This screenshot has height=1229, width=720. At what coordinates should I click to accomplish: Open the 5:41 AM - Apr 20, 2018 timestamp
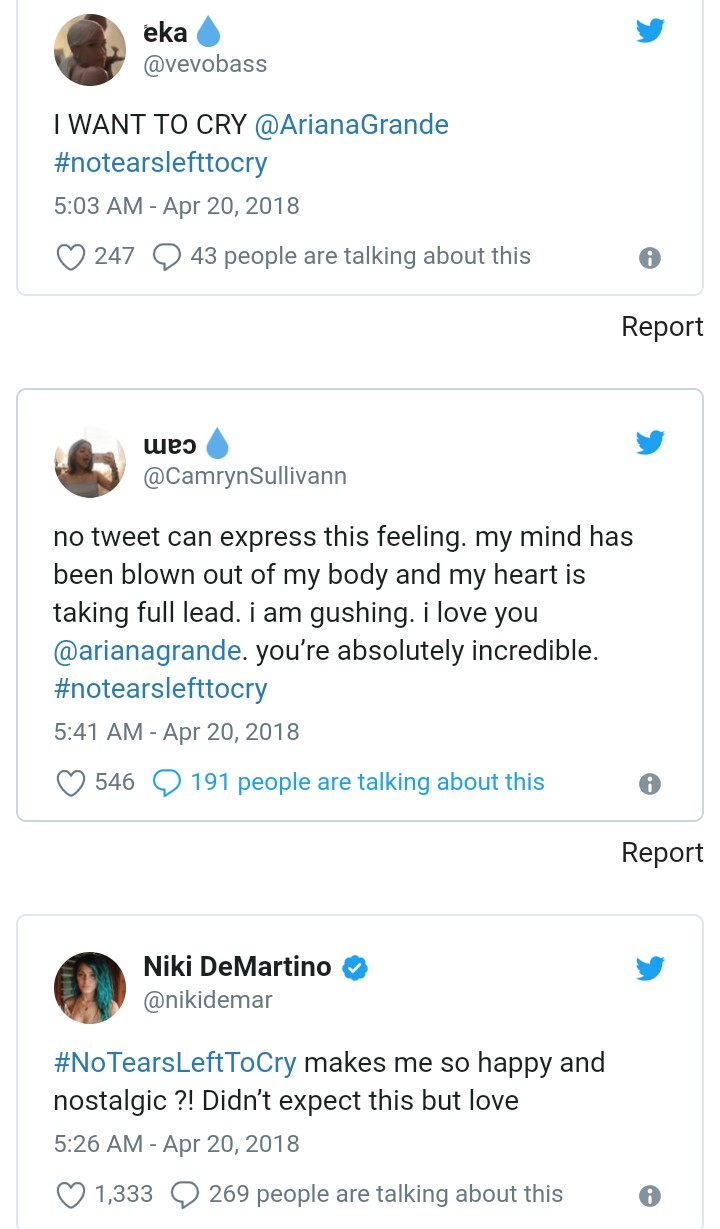[176, 732]
